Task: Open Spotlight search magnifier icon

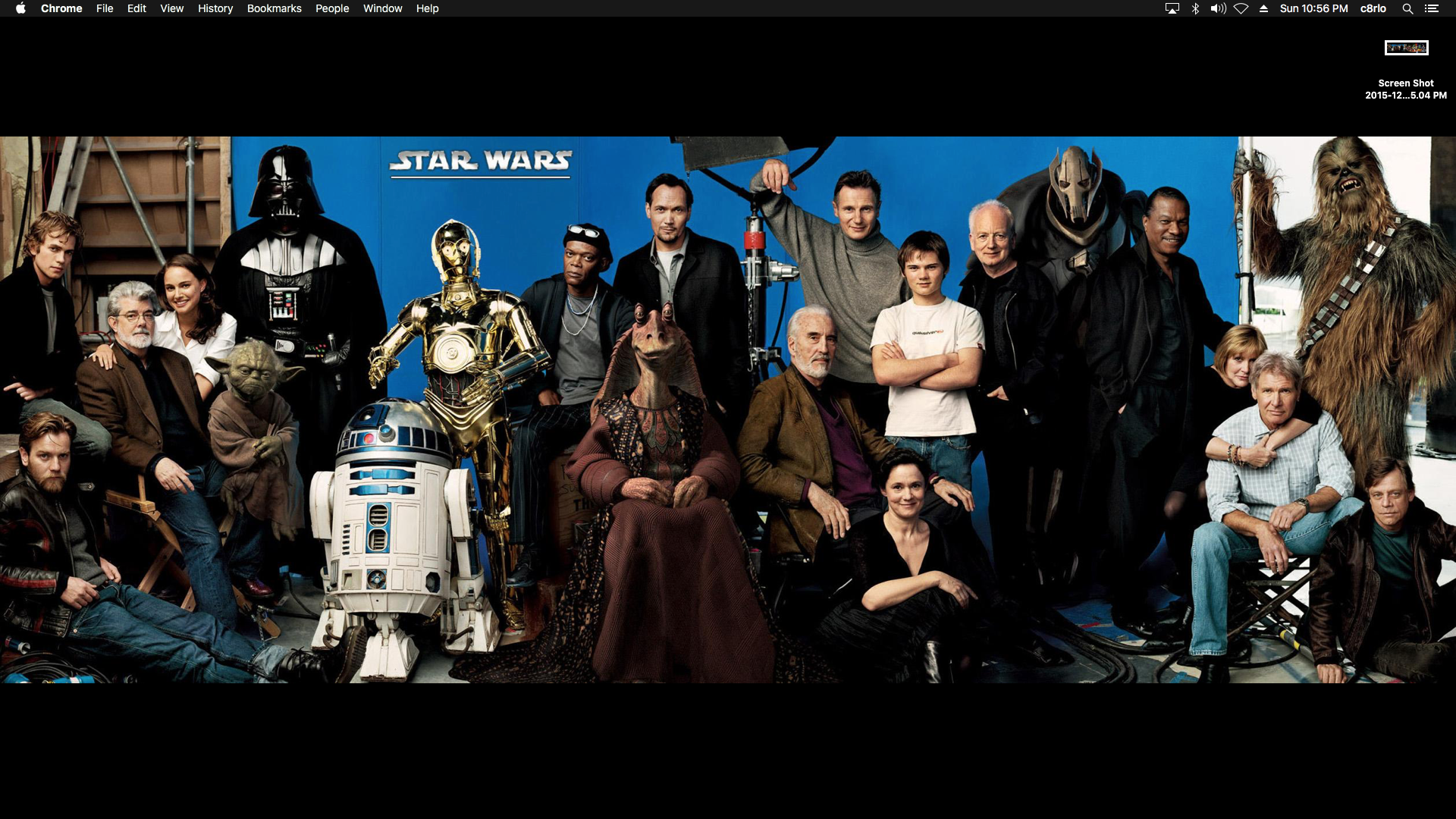Action: click(x=1407, y=8)
